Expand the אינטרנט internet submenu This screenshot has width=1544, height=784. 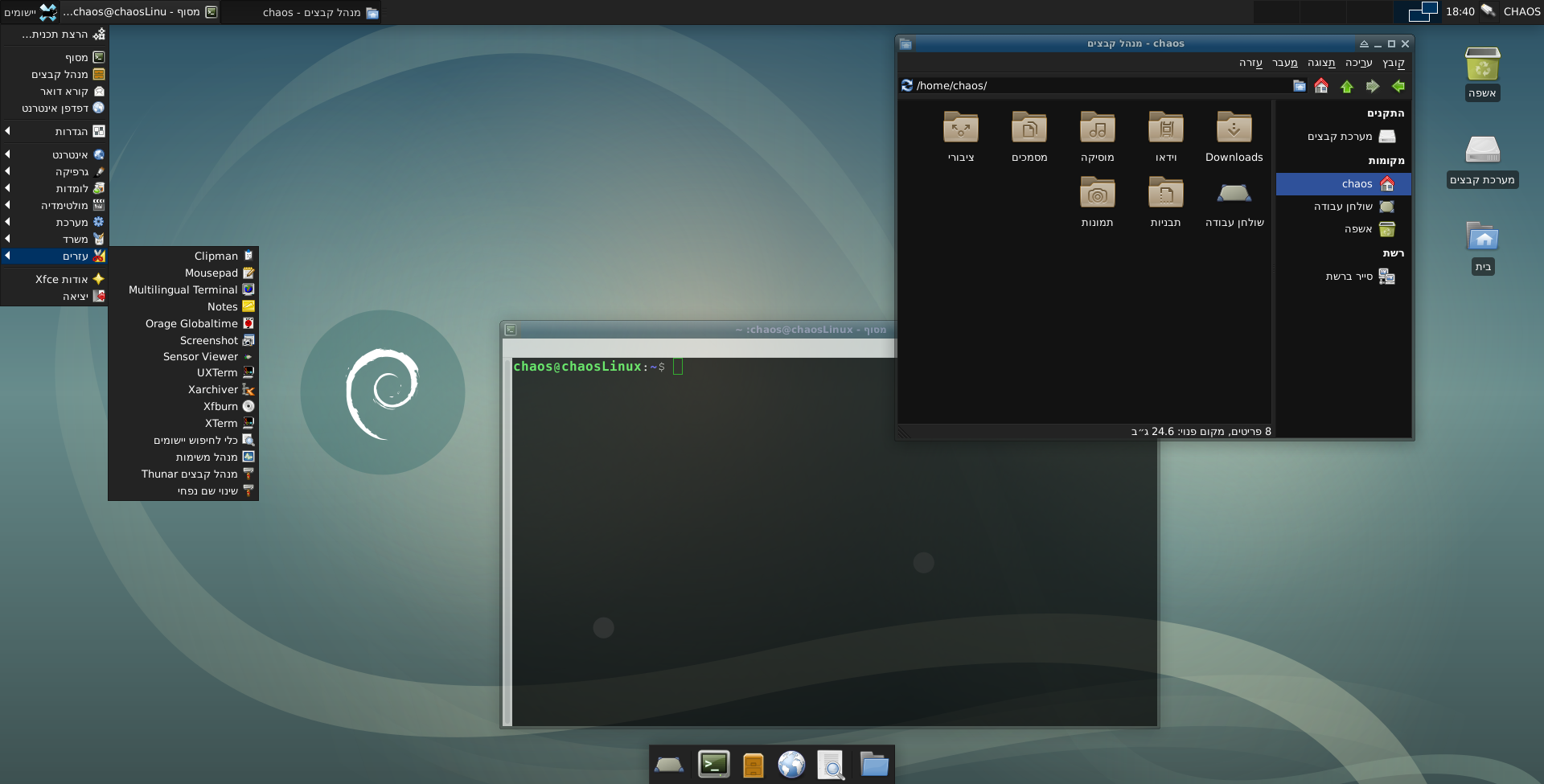[x=56, y=154]
